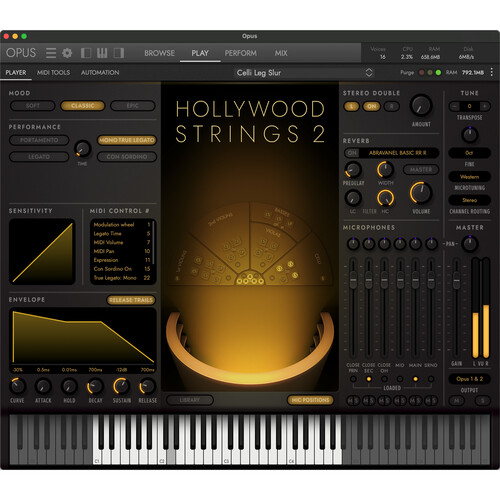
Task: Click the red Purge indicator dot
Action: 422,72
